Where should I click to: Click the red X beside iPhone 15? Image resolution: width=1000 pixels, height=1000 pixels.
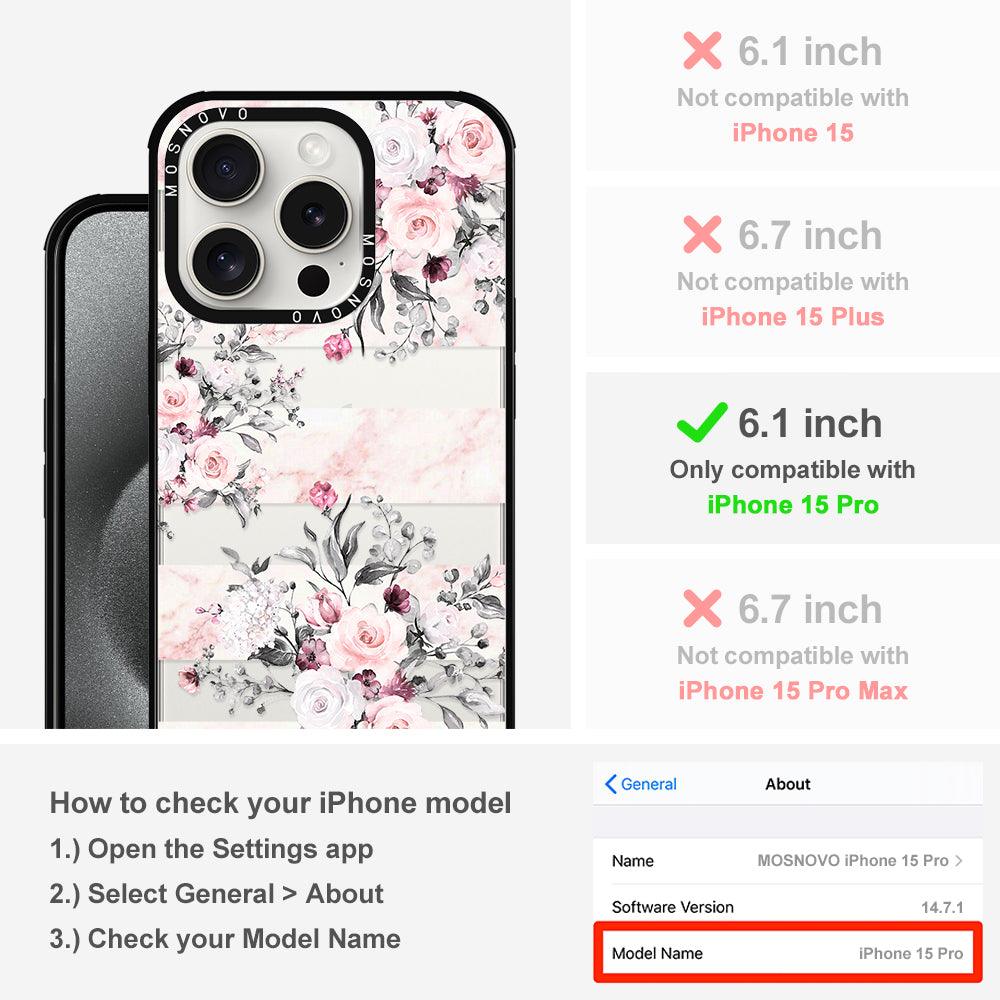pos(702,50)
